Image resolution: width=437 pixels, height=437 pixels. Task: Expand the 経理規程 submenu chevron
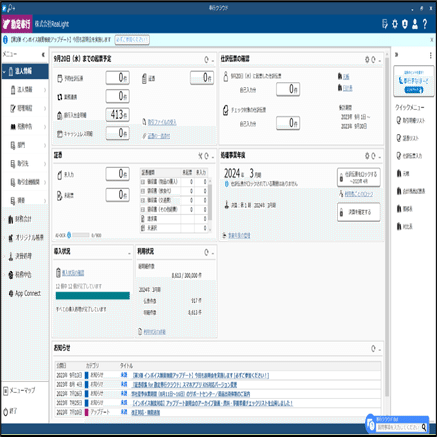pyautogui.click(x=45, y=108)
